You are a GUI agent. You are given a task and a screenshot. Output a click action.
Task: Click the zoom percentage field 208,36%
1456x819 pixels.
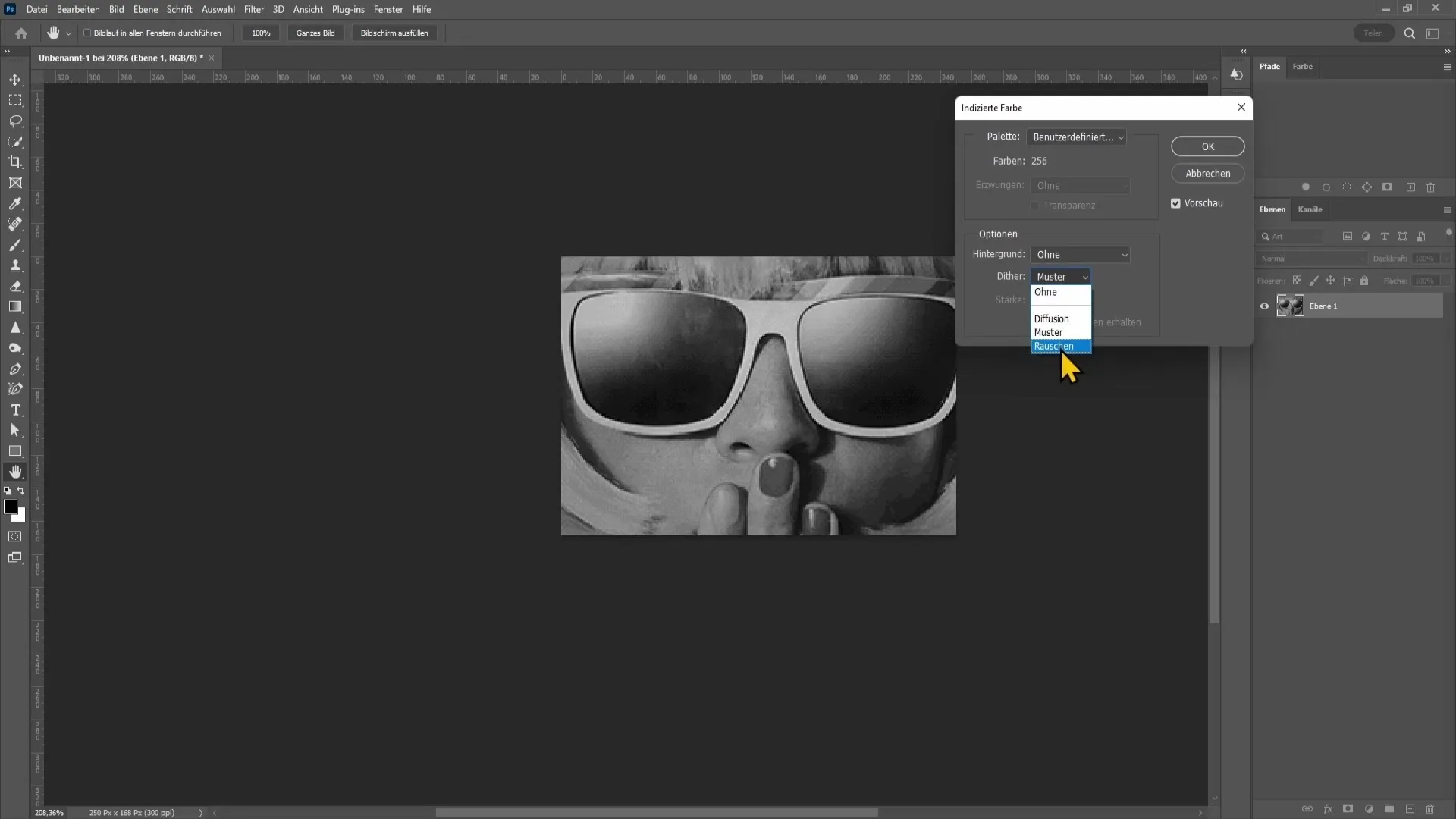[x=49, y=813]
